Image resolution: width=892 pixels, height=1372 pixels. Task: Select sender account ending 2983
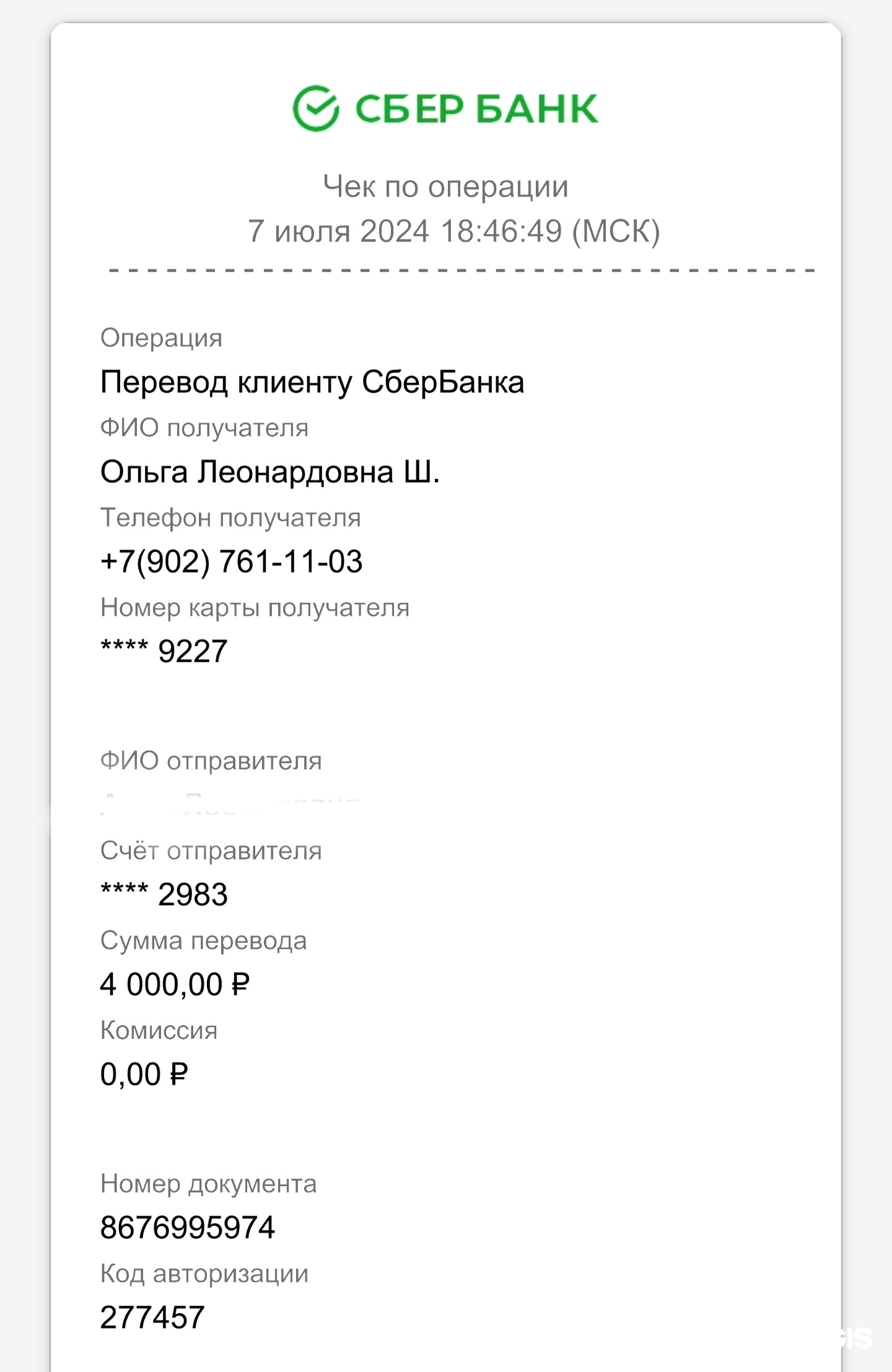(164, 894)
